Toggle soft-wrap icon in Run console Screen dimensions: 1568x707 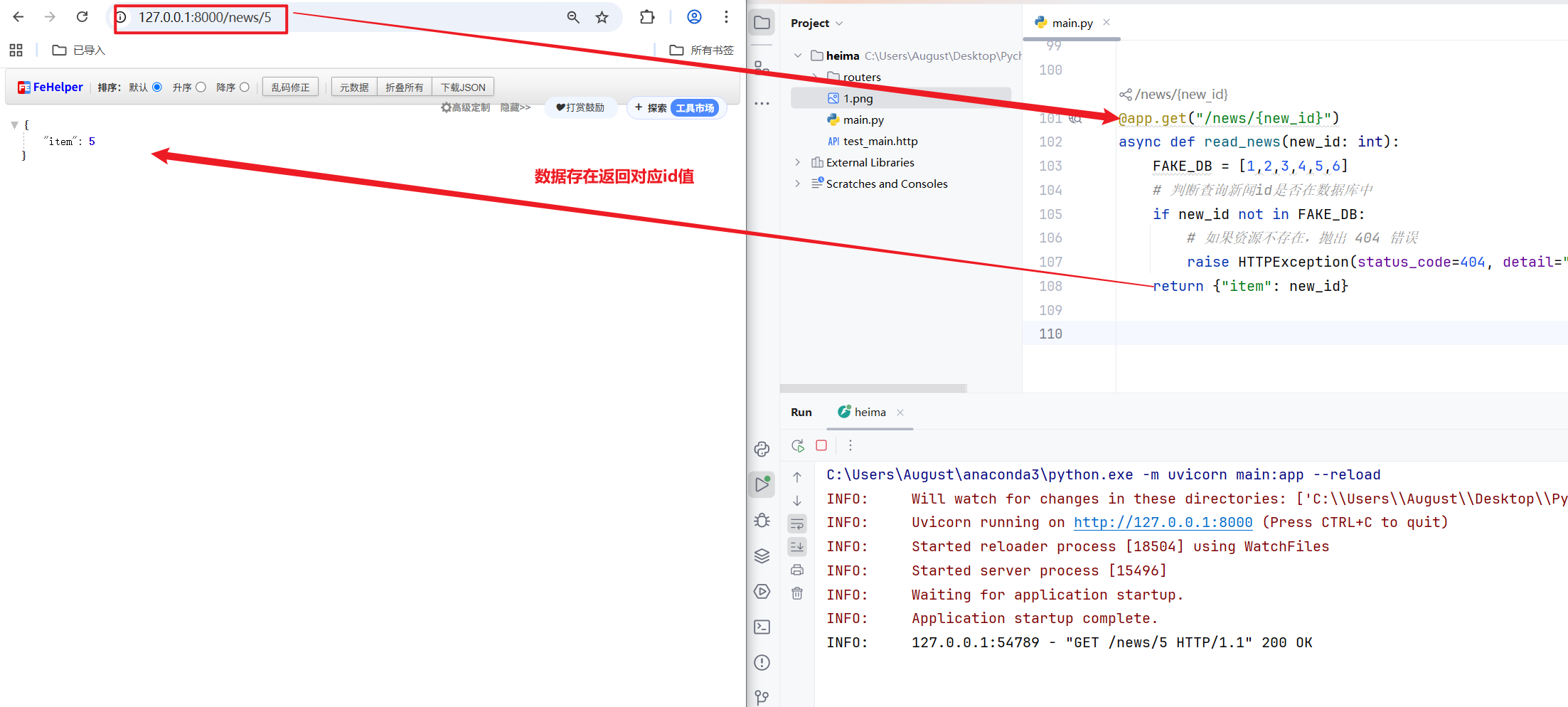797,524
